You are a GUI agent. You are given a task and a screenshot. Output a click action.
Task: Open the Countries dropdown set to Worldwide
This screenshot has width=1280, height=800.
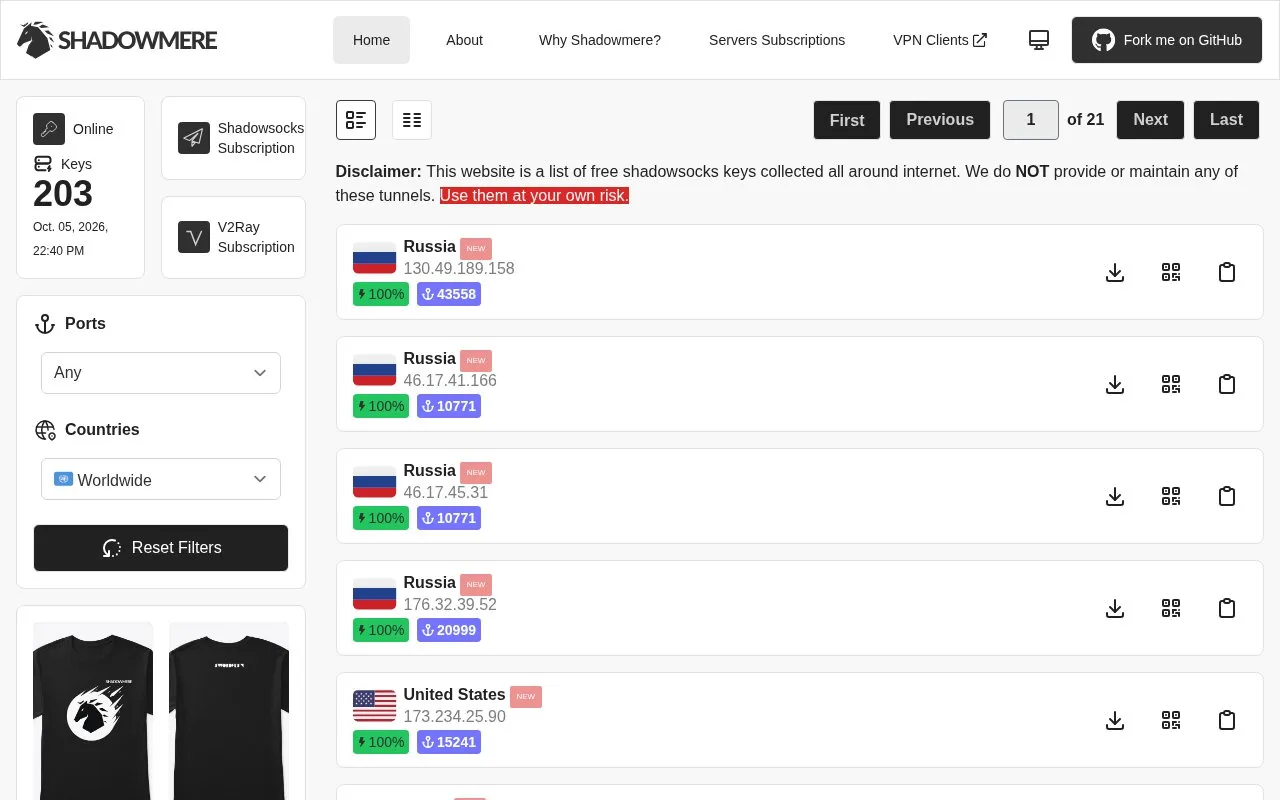click(x=161, y=479)
